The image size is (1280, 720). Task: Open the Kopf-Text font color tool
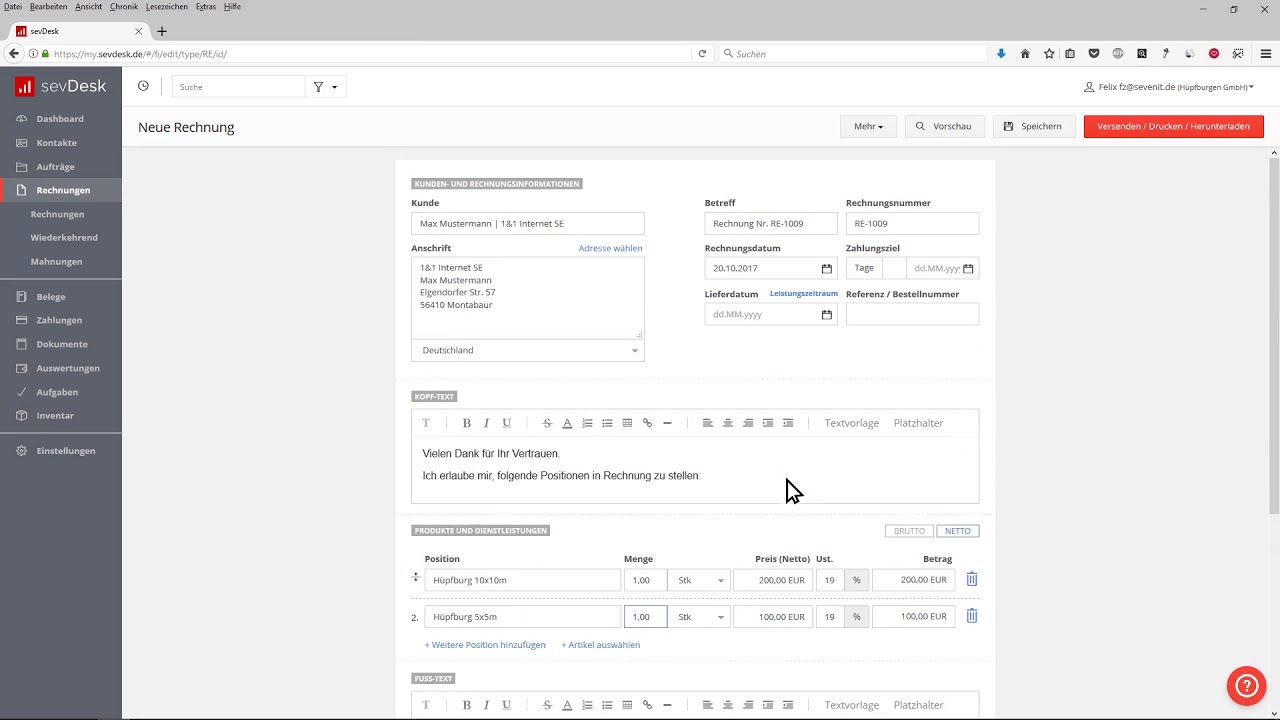pos(567,423)
